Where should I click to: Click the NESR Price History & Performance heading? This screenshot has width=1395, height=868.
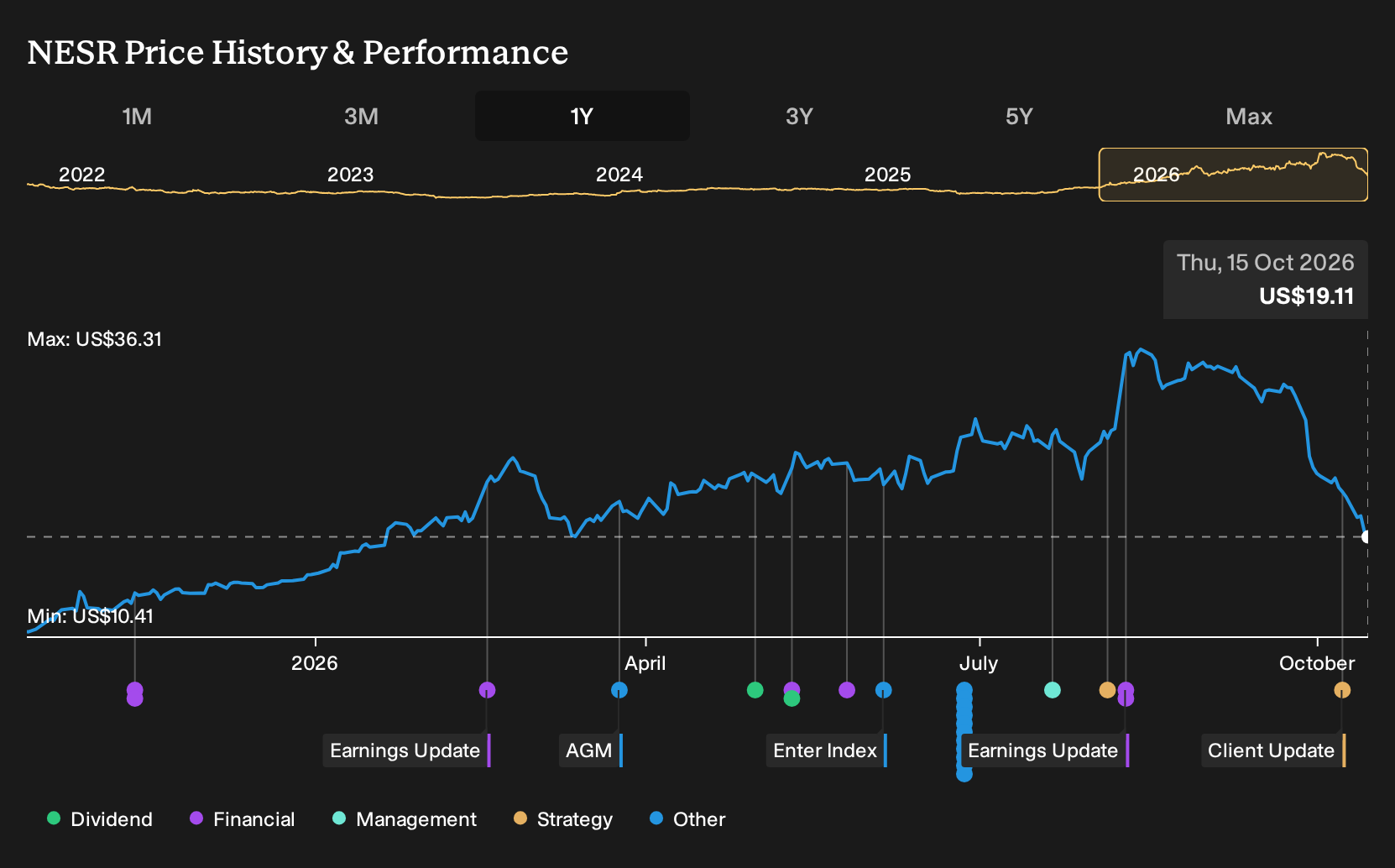298,53
